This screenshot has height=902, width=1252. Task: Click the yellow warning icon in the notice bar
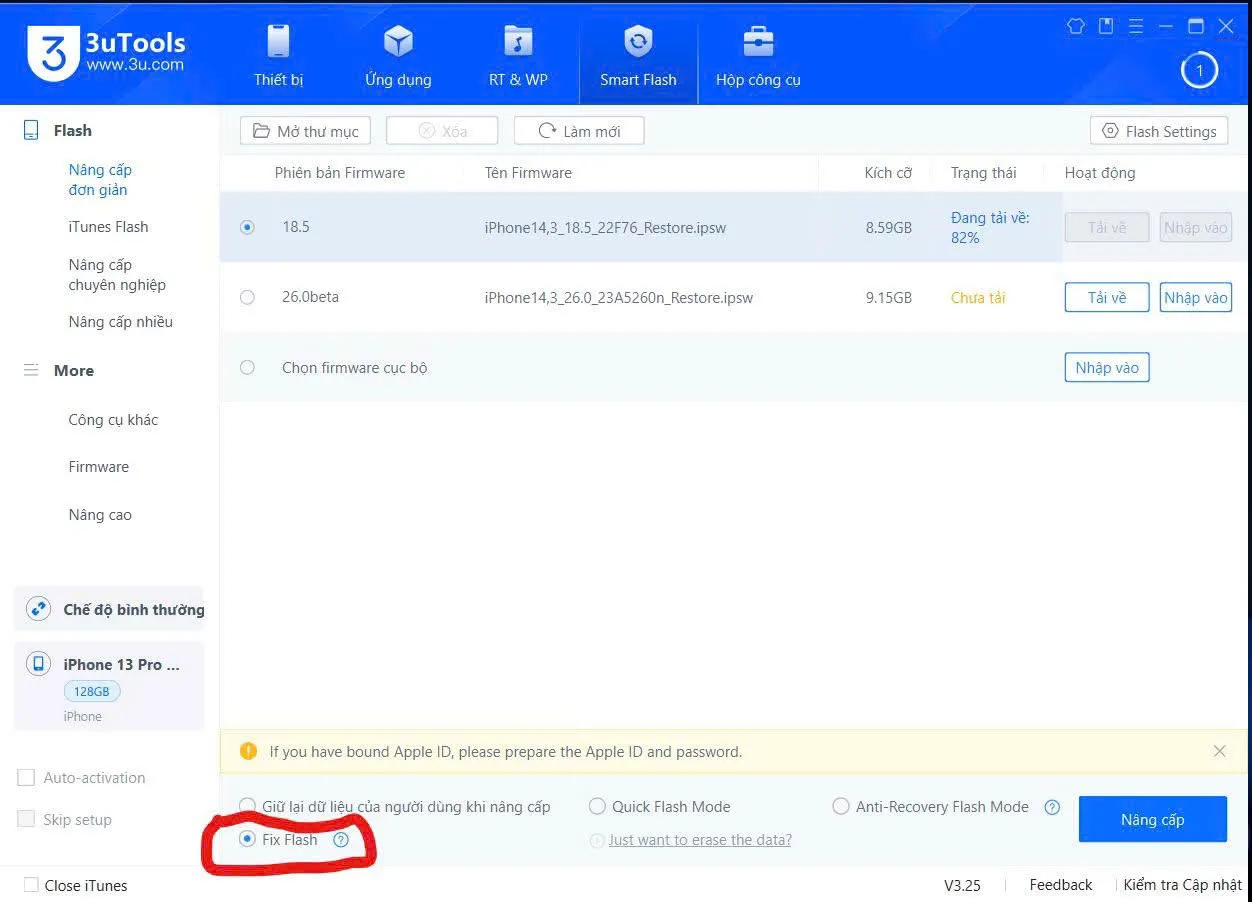[x=248, y=751]
